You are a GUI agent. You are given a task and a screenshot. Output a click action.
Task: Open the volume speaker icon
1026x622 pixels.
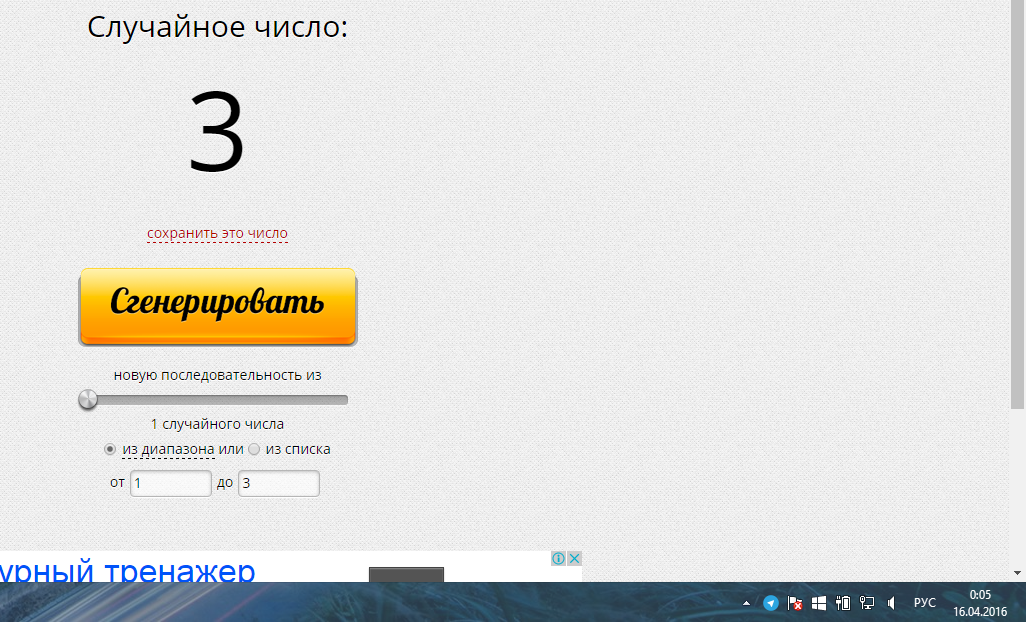click(x=891, y=603)
